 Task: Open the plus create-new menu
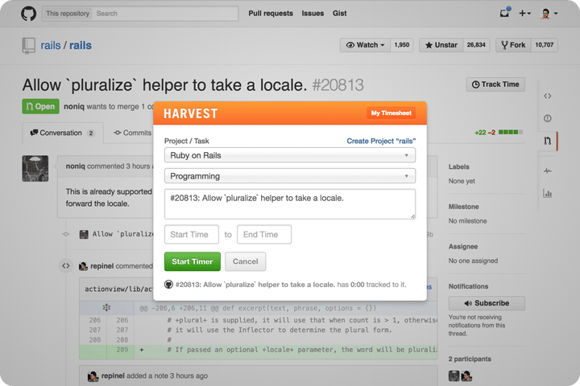coord(525,13)
